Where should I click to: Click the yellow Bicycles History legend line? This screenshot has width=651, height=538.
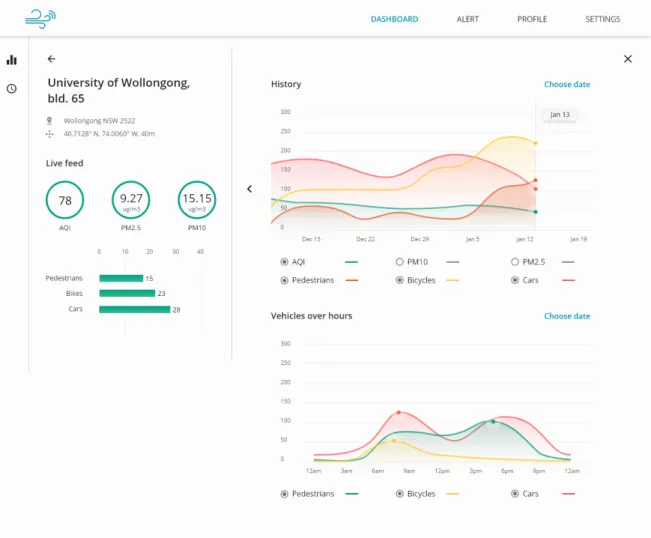(x=453, y=280)
